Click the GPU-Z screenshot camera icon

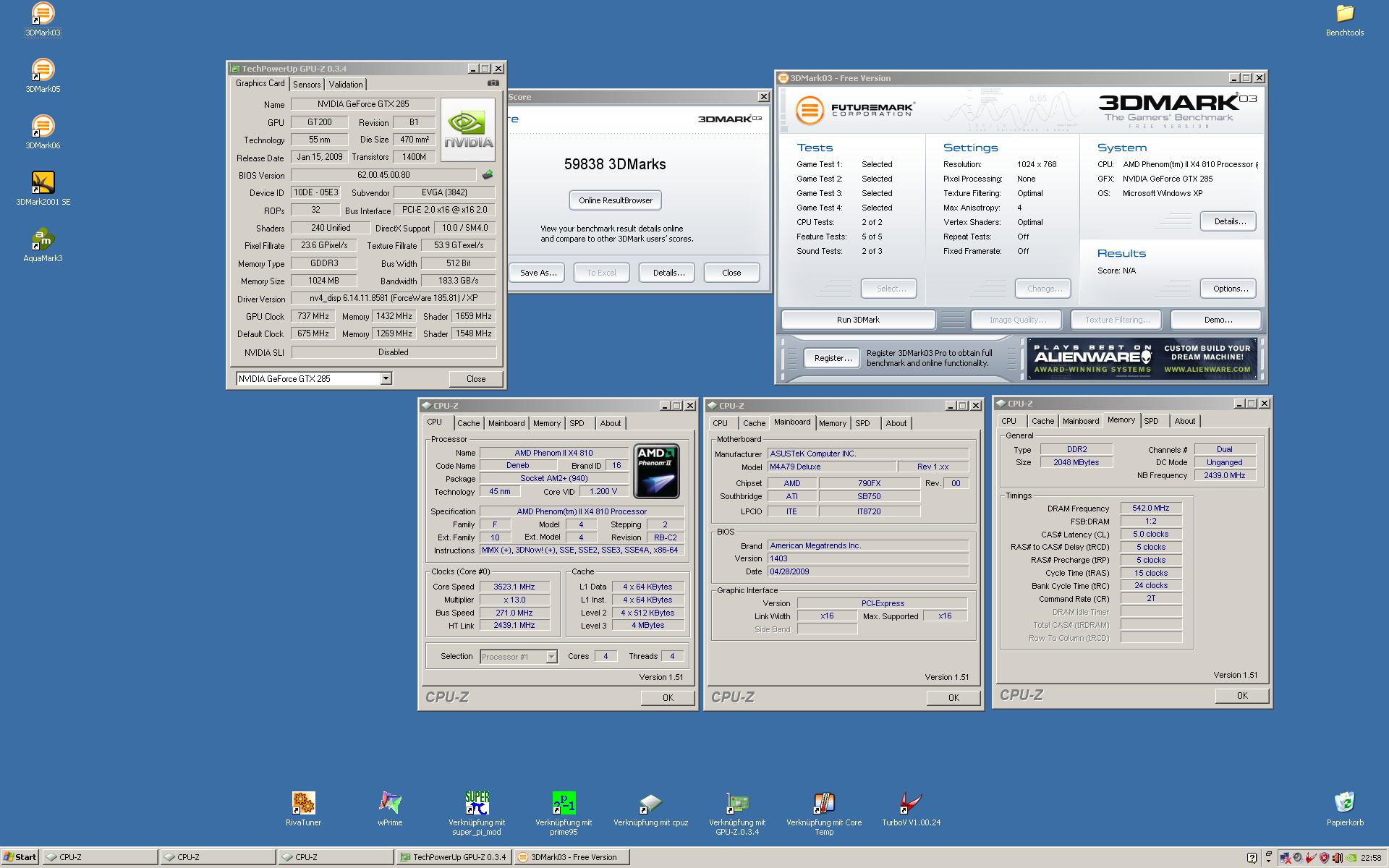pos(493,83)
